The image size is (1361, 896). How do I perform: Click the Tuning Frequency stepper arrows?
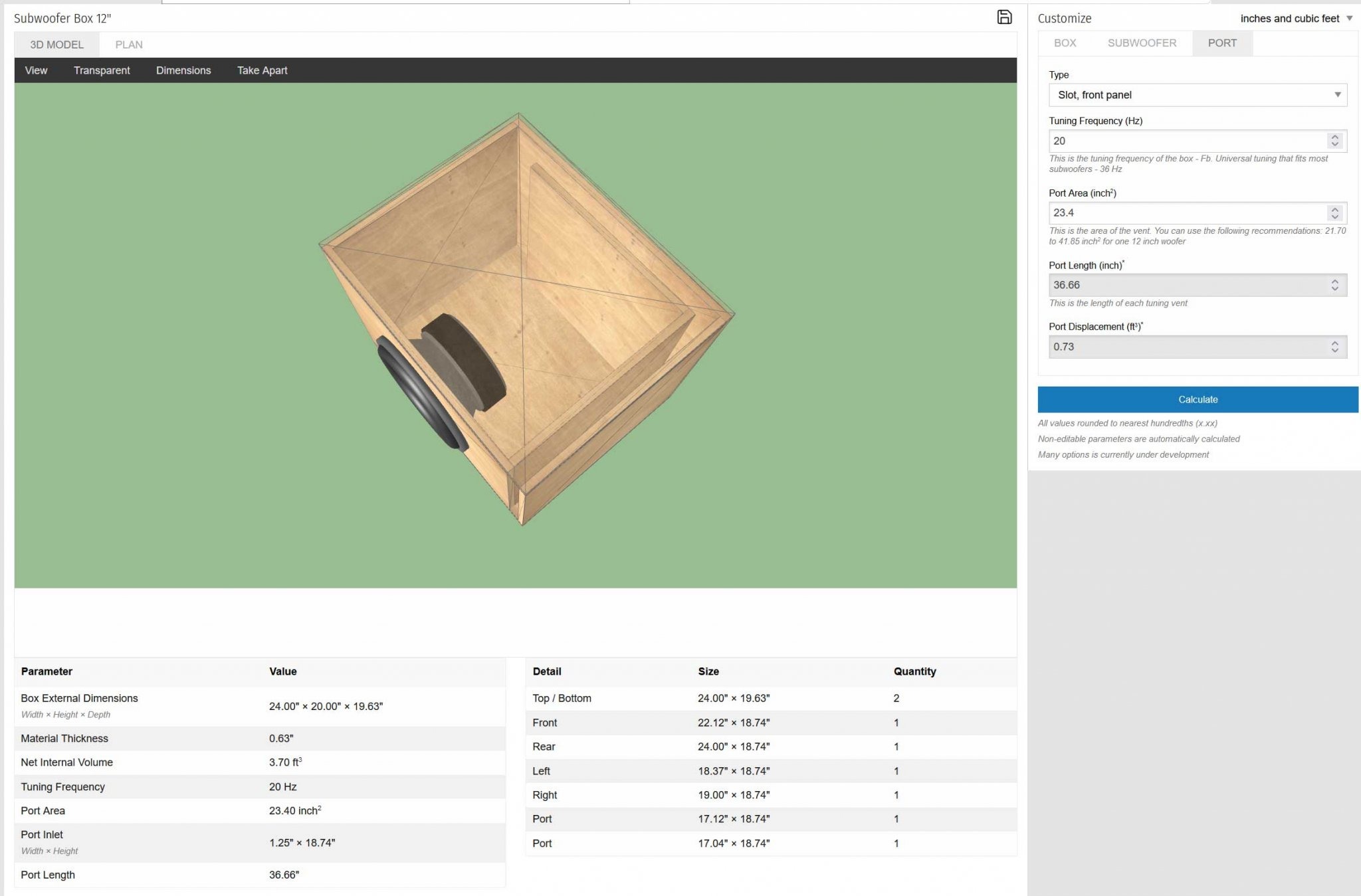pyautogui.click(x=1334, y=141)
